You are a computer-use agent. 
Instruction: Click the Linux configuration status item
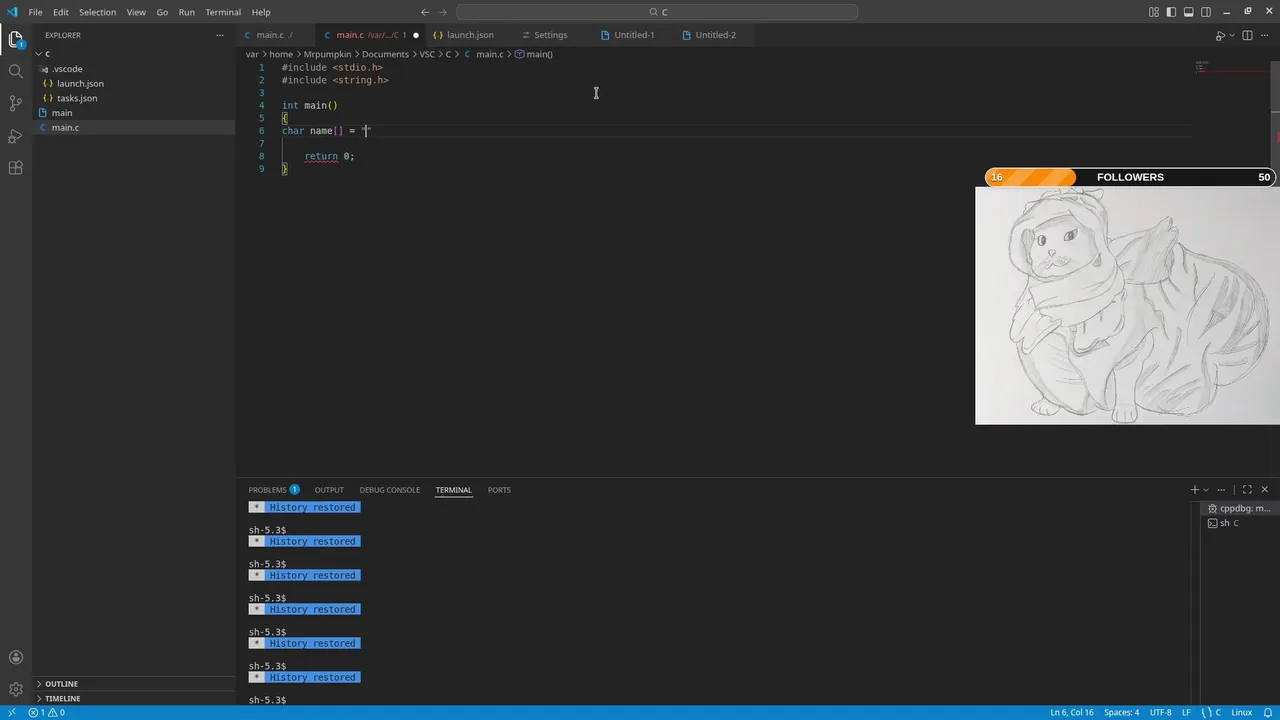click(x=1241, y=713)
